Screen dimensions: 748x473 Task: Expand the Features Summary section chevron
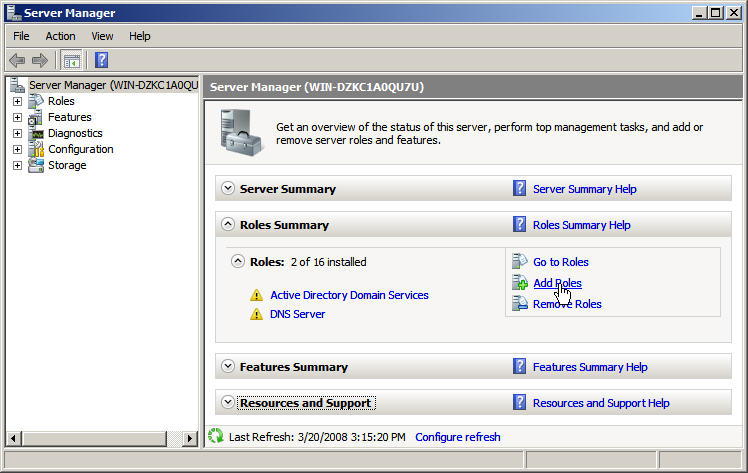228,366
